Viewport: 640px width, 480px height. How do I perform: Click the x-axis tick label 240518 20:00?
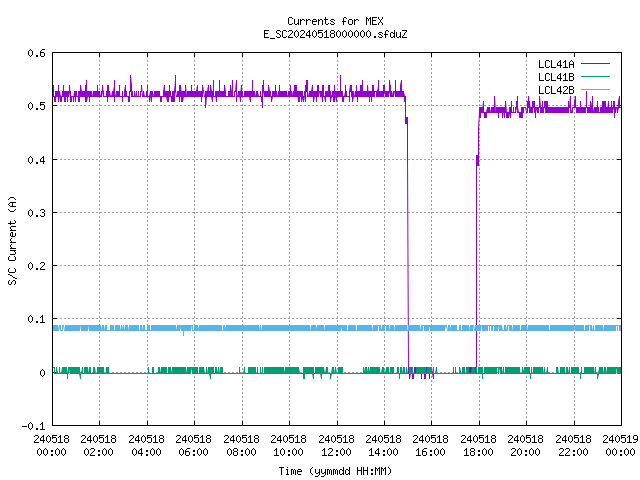point(525,446)
